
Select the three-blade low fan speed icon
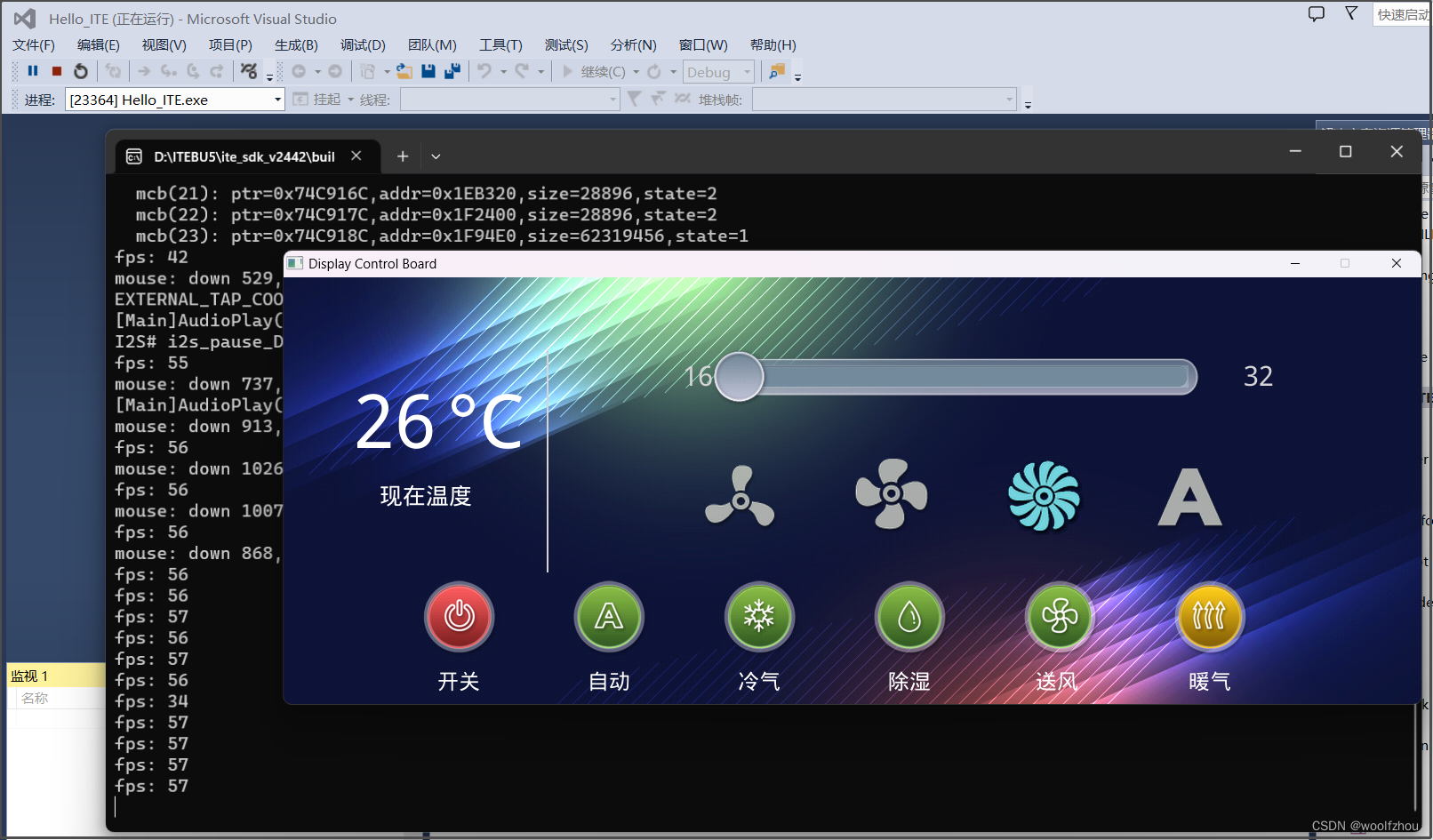pyautogui.click(x=739, y=494)
